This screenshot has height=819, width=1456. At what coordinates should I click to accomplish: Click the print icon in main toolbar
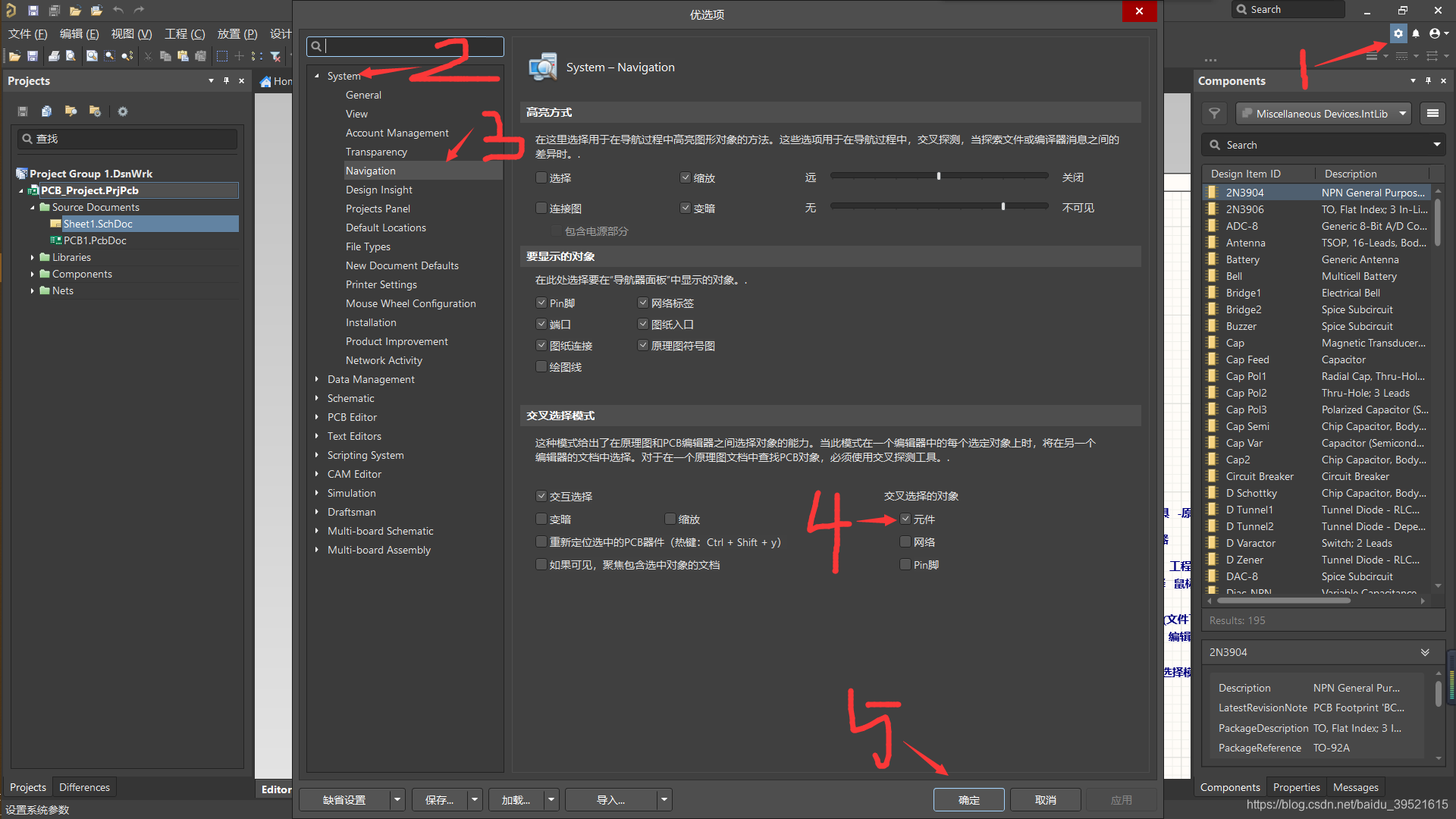pos(54,56)
